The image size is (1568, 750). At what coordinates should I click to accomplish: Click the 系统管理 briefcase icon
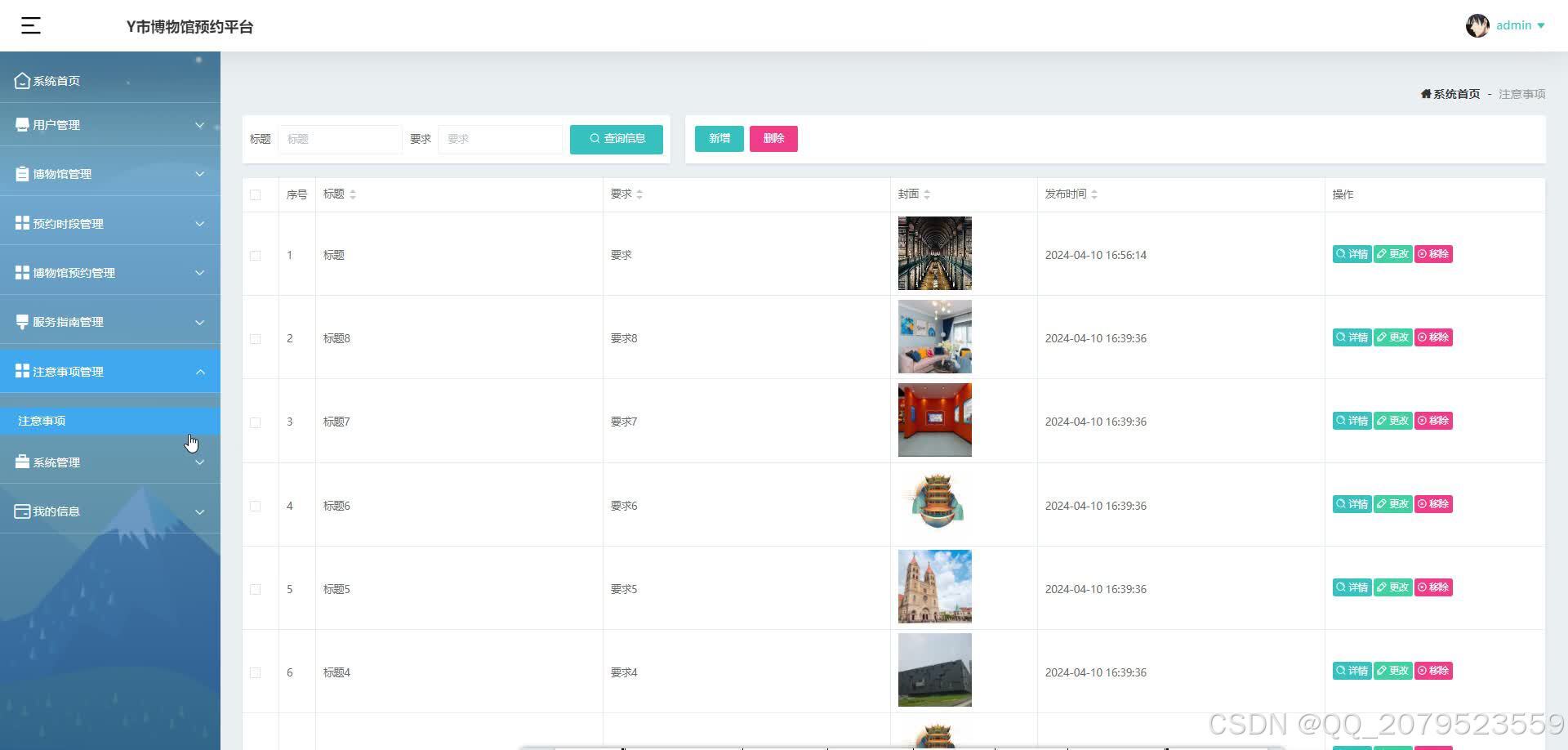tap(22, 462)
